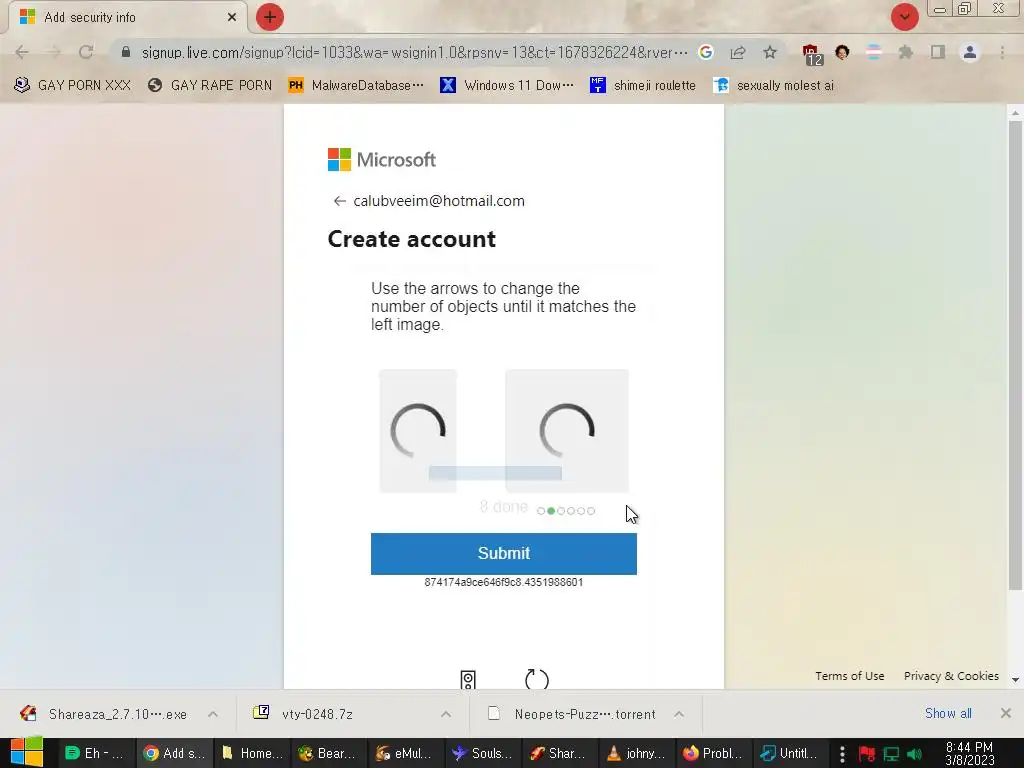Image resolution: width=1024 pixels, height=768 pixels.
Task: Expand options for vty-0248.7z download
Action: 446,714
